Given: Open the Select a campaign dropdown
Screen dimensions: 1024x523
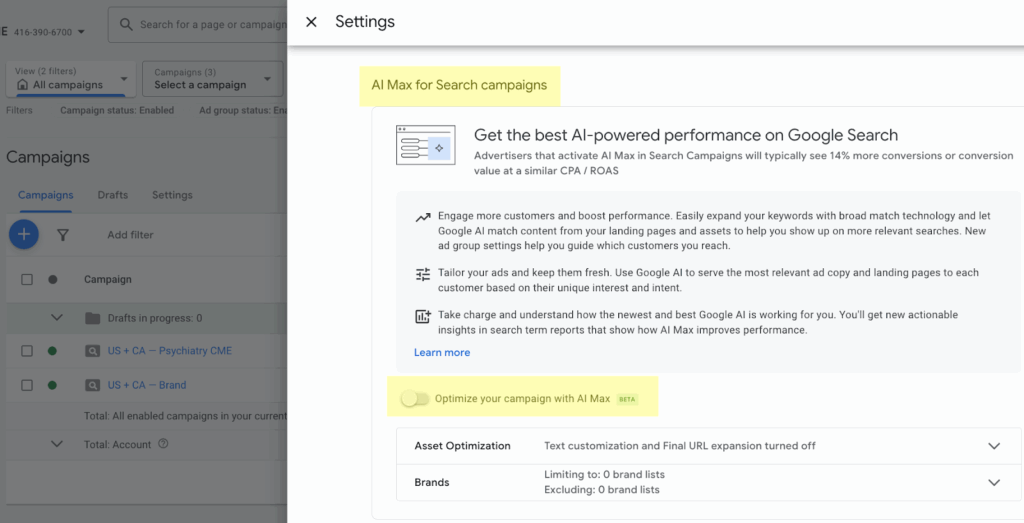Looking at the screenshot, I should click(x=213, y=79).
